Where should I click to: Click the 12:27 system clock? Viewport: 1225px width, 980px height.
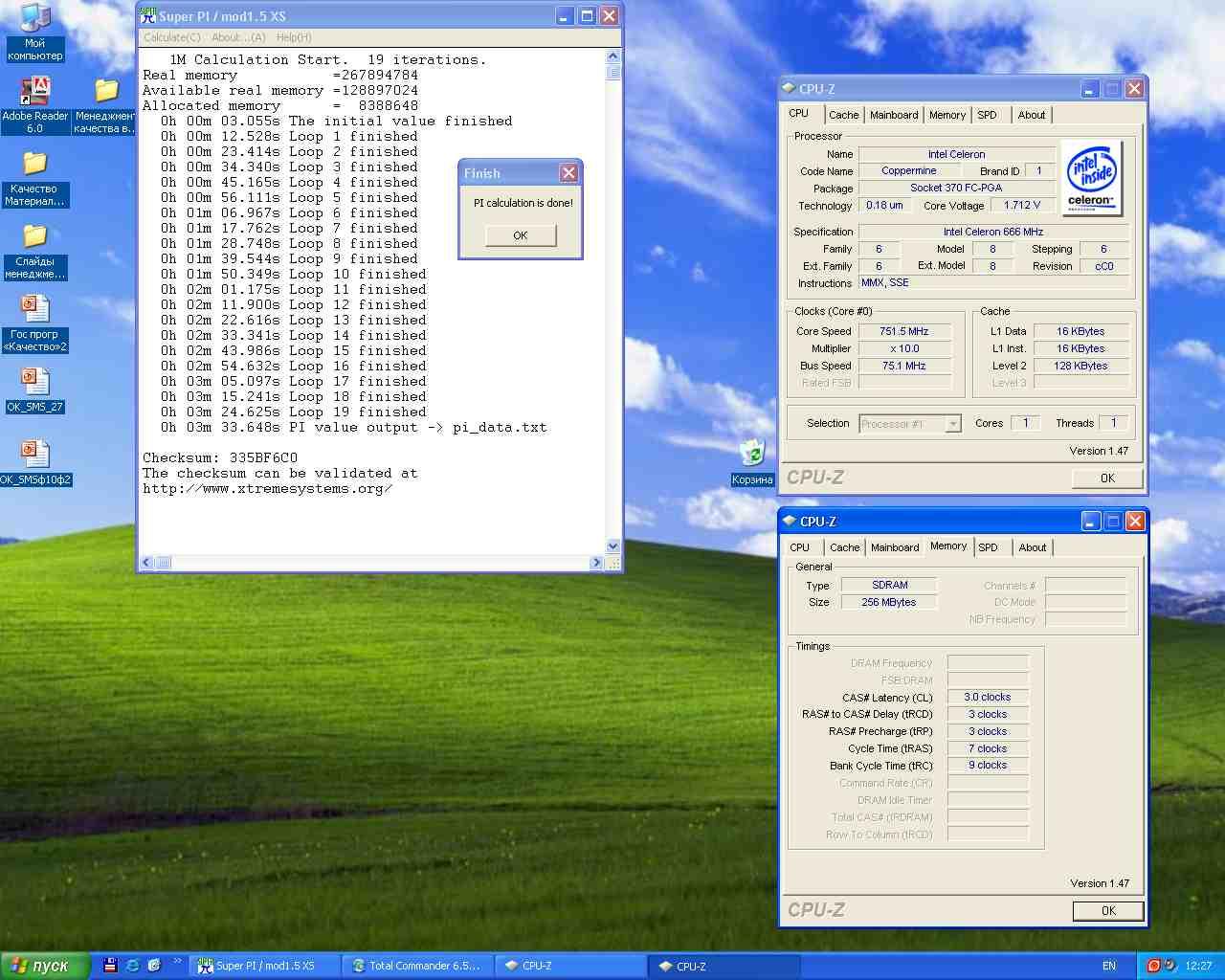point(1198,966)
